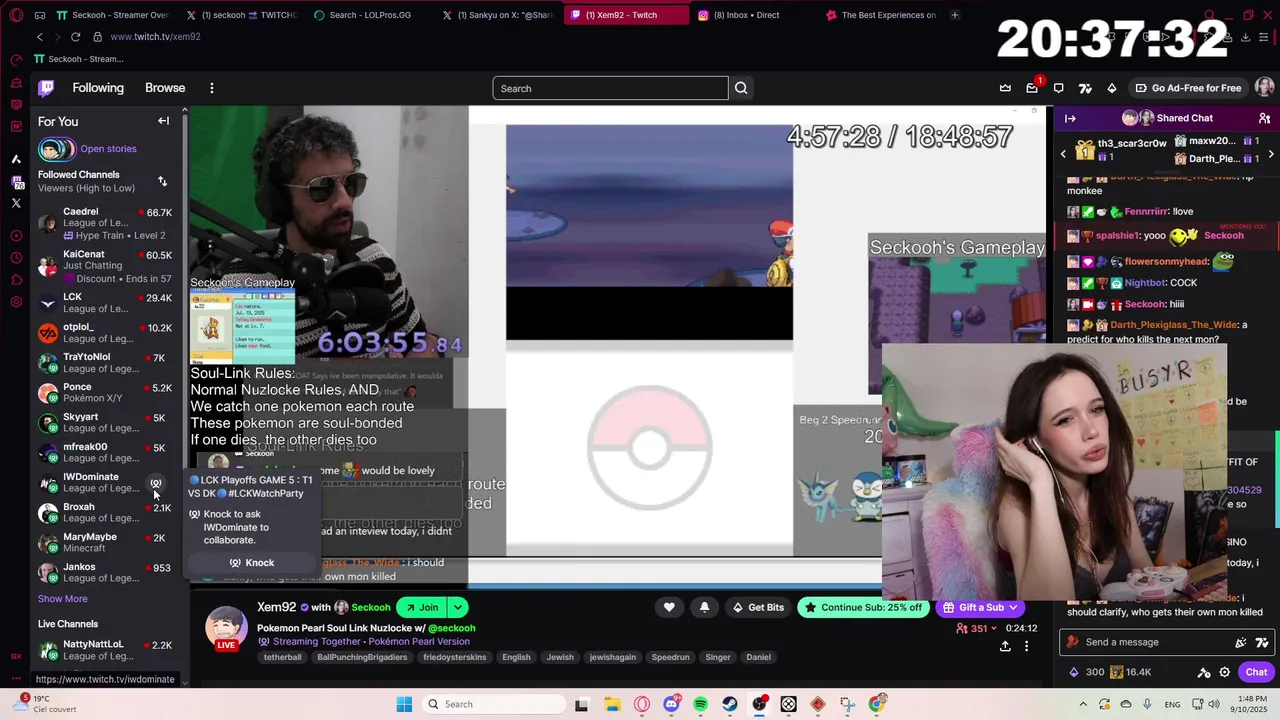Switch to the Search LOLPros.GG tab
This screenshot has width=1280, height=720.
tap(369, 15)
